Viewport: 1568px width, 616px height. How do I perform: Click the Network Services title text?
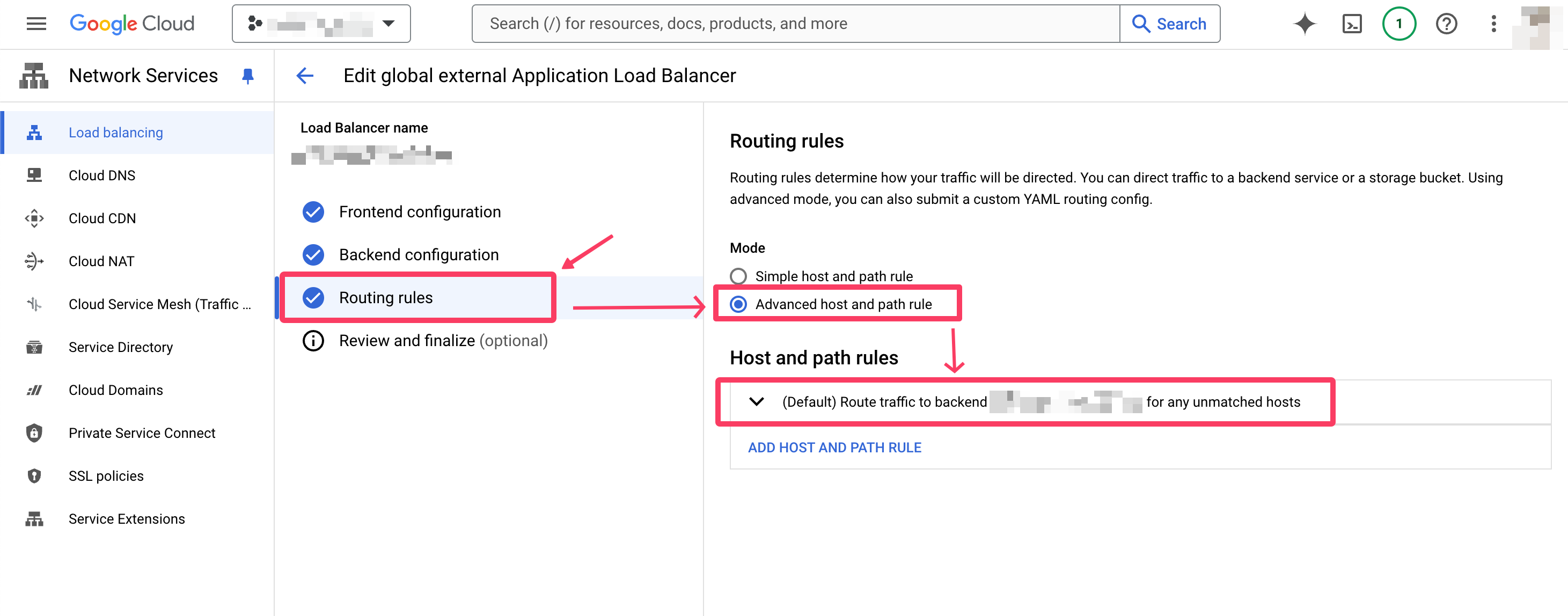[143, 76]
